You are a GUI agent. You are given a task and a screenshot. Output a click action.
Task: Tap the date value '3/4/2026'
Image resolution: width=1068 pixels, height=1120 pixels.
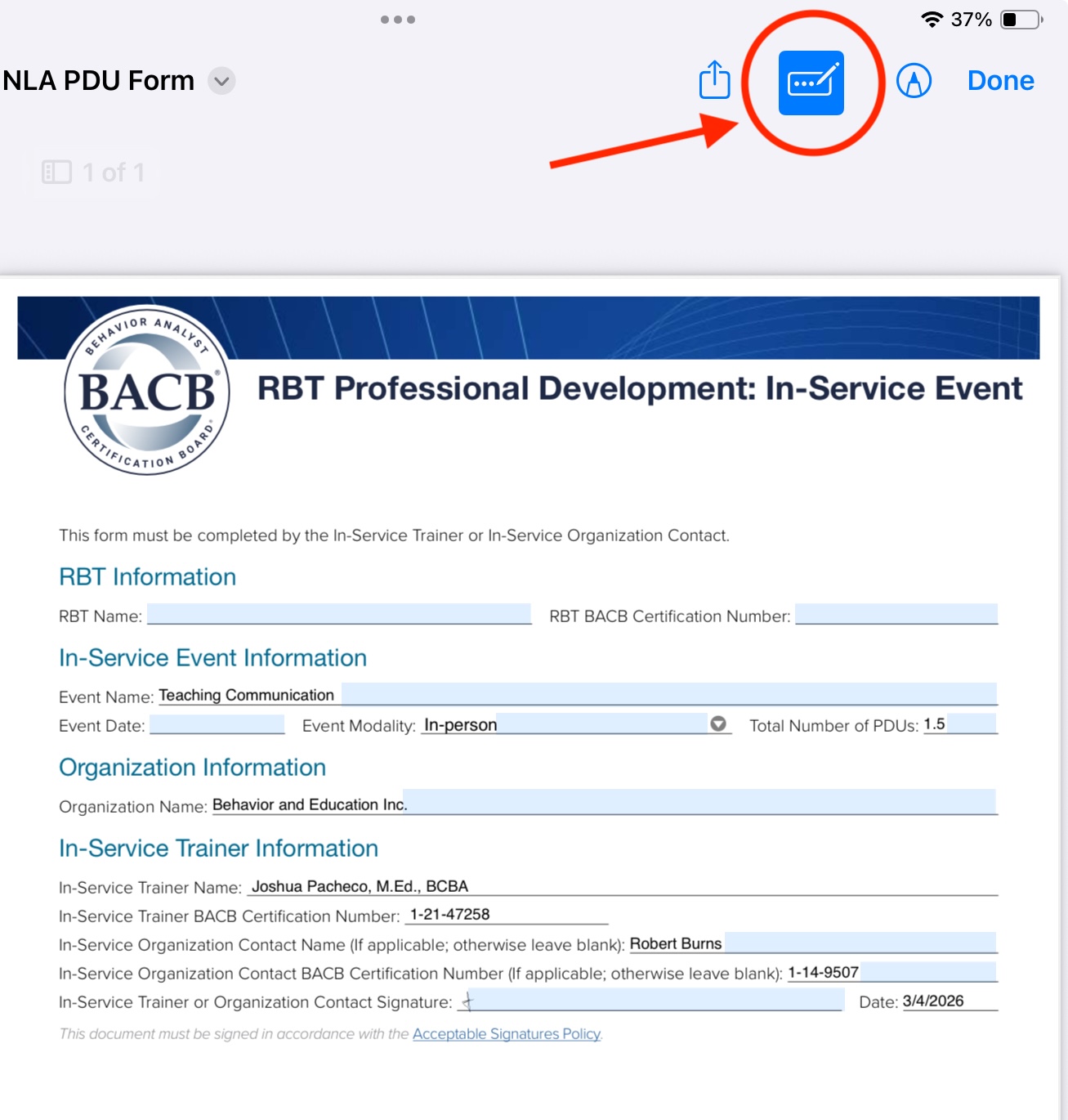(933, 1001)
